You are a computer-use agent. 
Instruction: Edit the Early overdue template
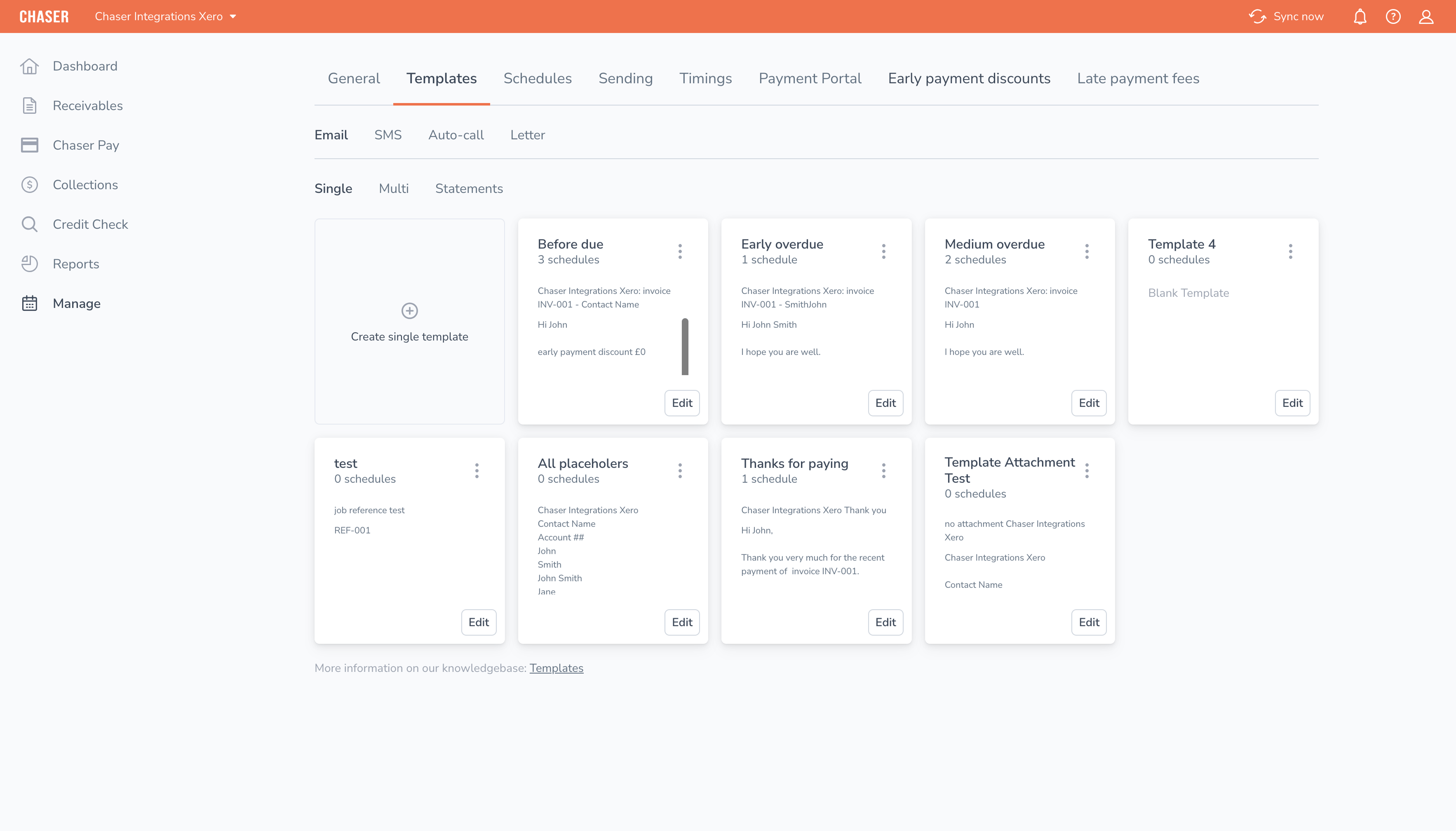pos(885,403)
